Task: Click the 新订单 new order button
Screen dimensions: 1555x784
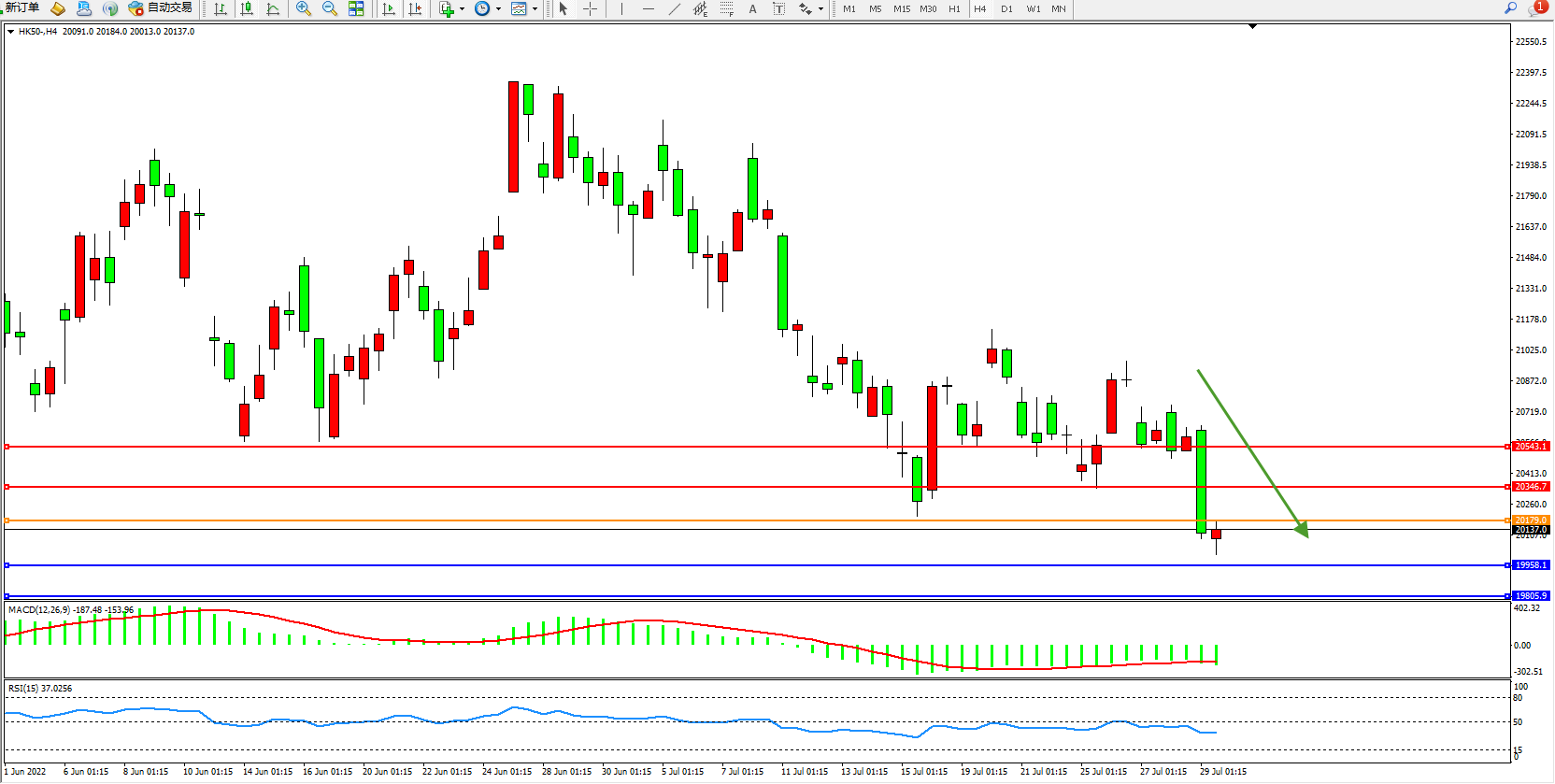Action: pyautogui.click(x=22, y=8)
